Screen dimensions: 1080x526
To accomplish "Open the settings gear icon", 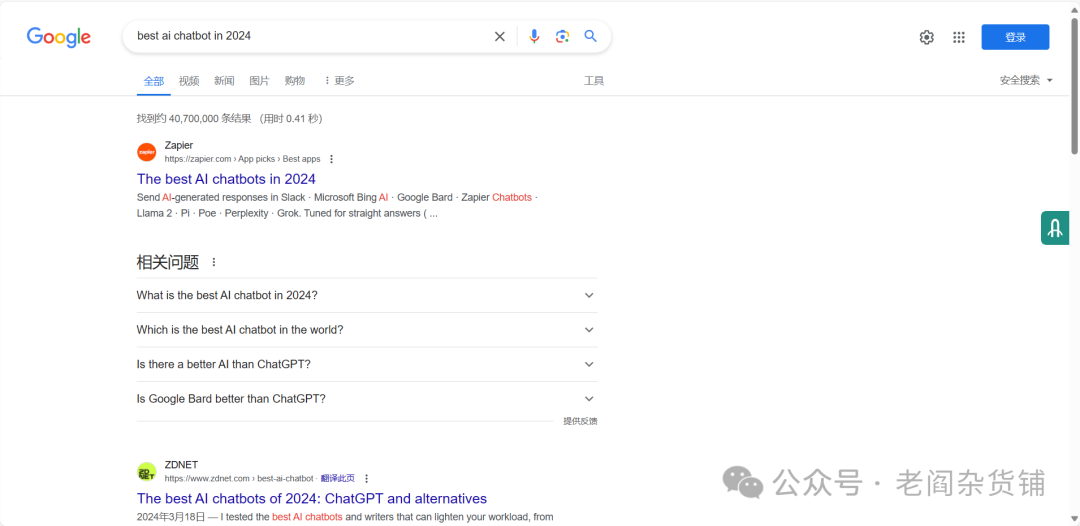I will coord(926,37).
